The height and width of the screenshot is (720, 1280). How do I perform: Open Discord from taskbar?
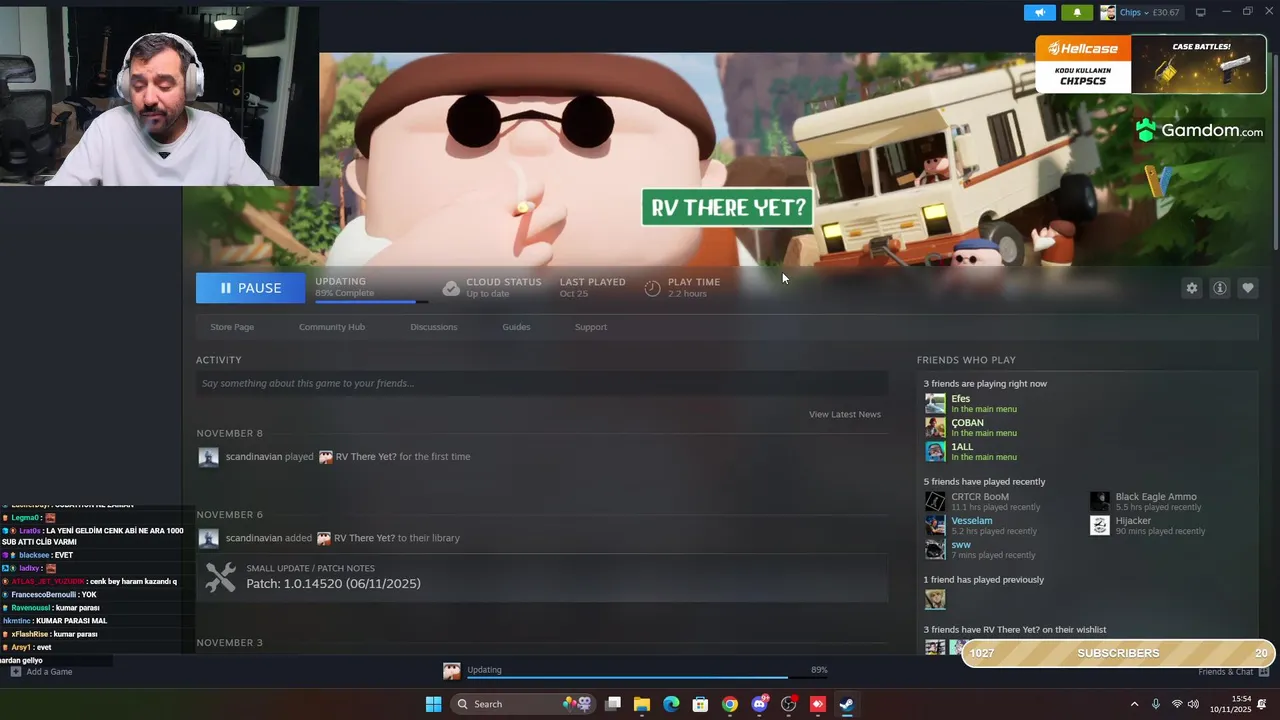(759, 704)
